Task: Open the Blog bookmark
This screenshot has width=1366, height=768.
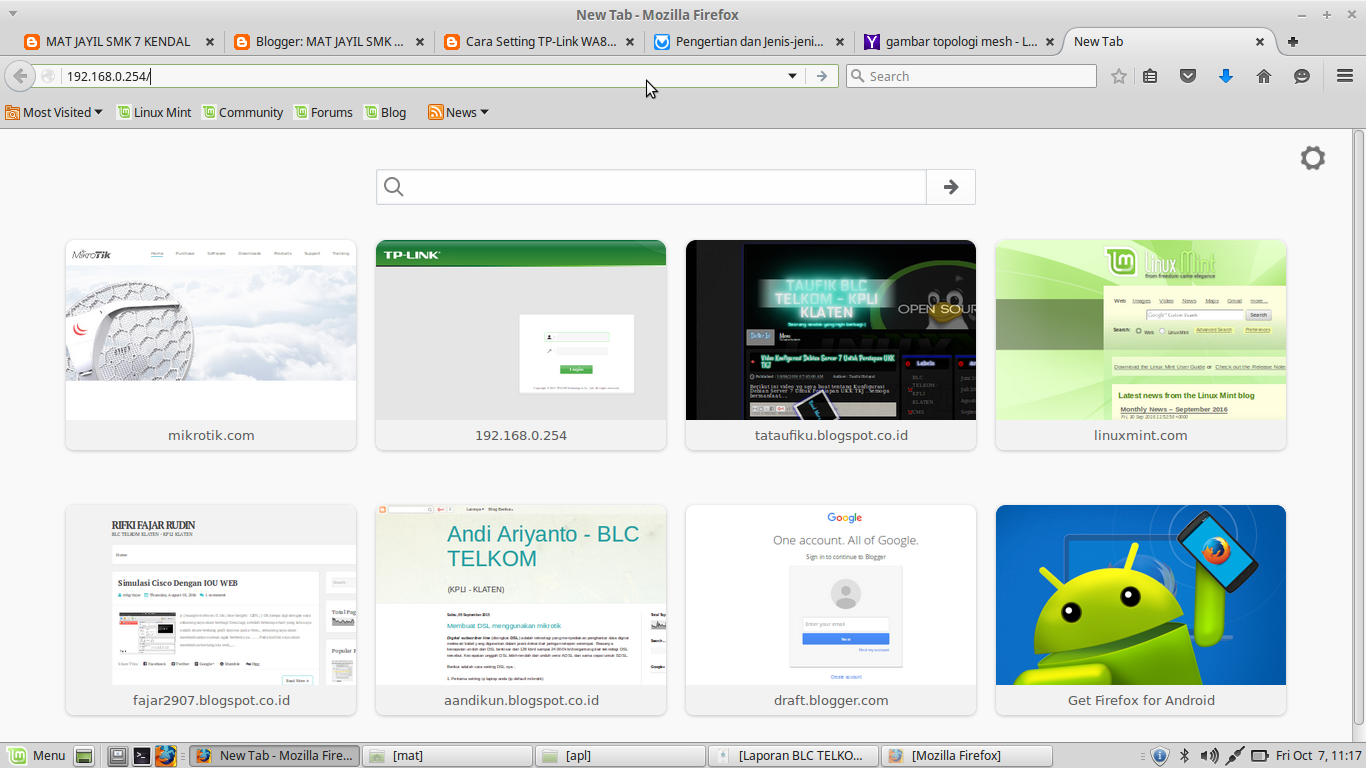Action: [x=385, y=113]
